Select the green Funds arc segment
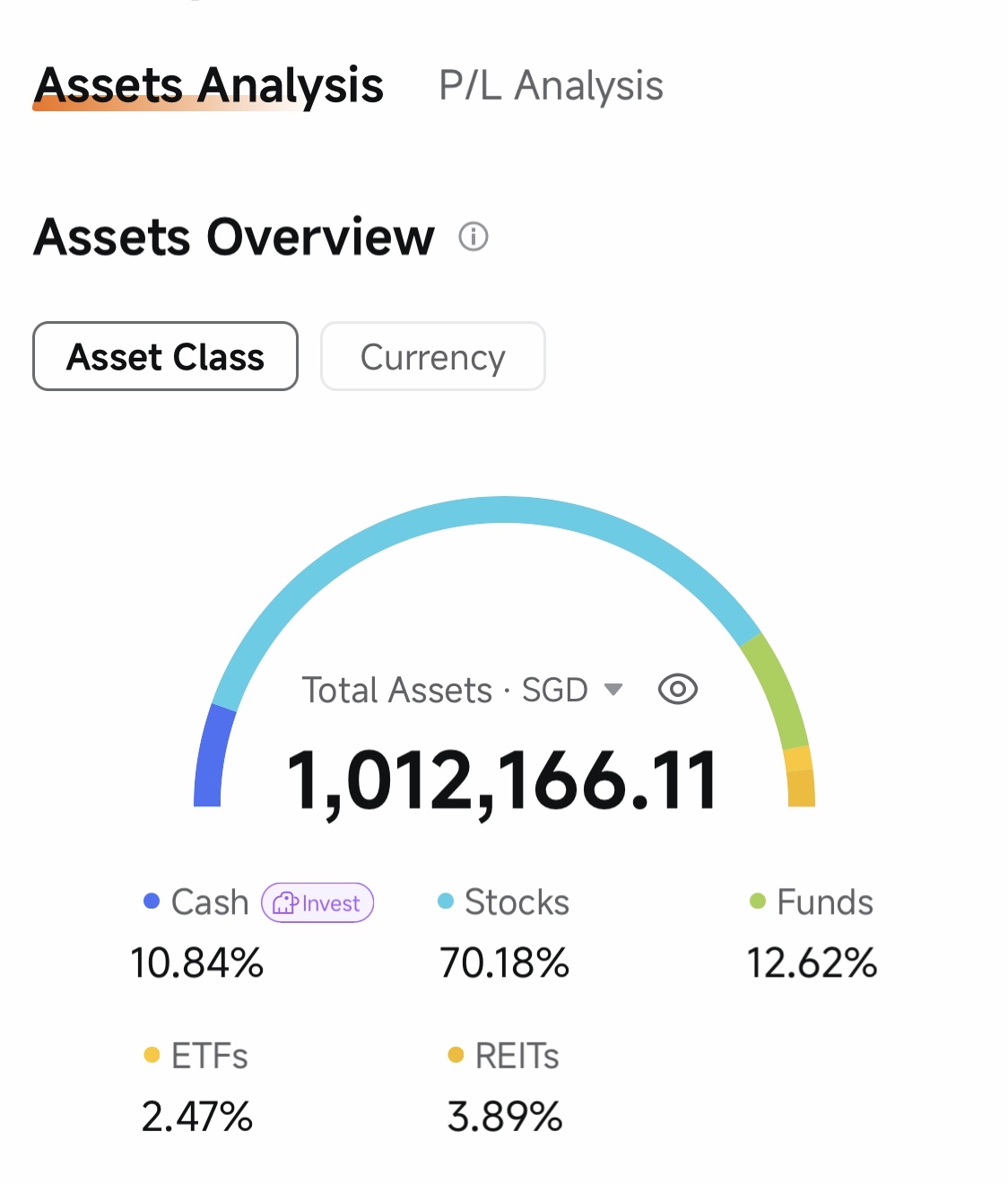 click(x=778, y=691)
